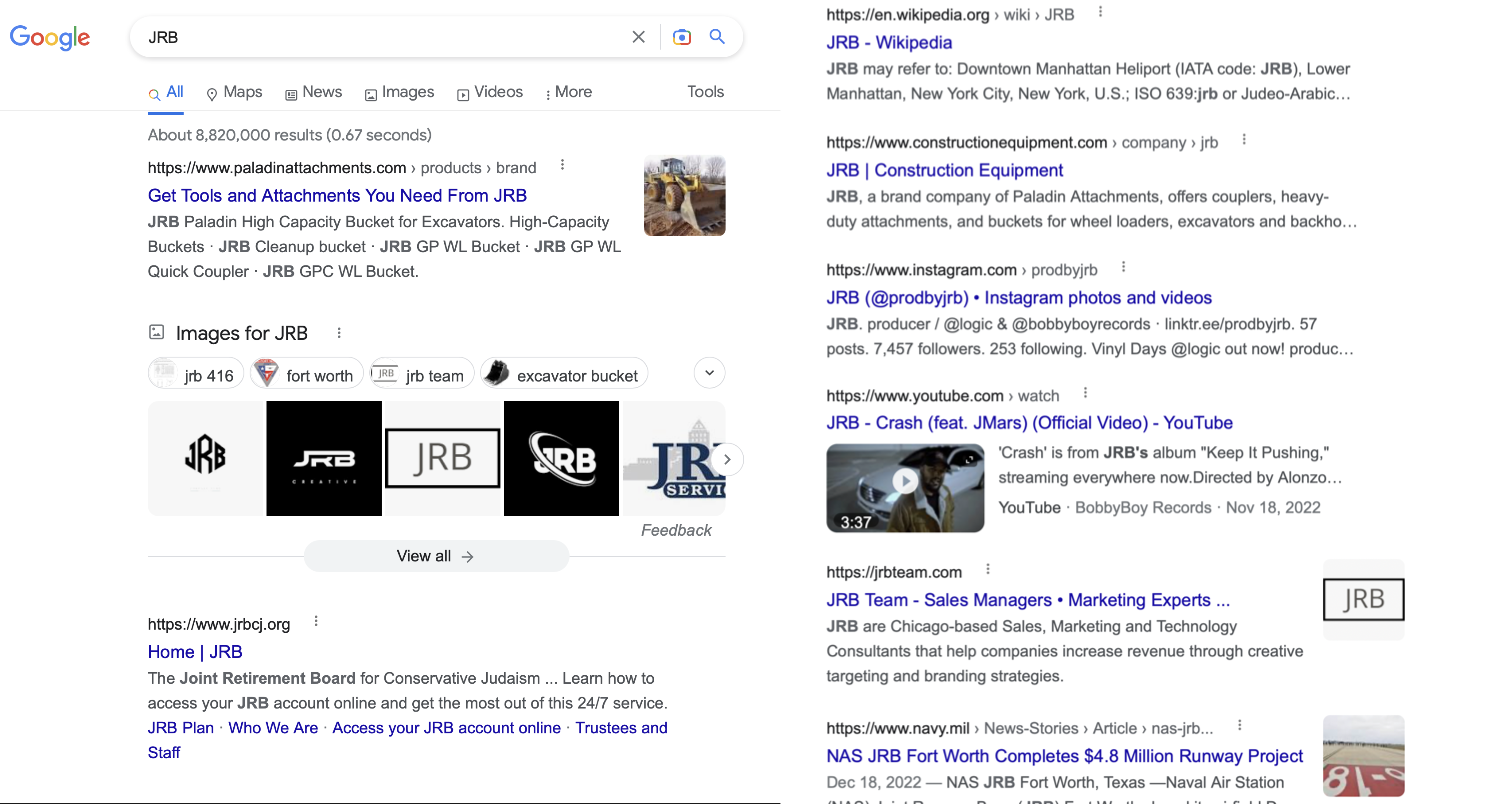Click the Feedback link under images

coord(676,530)
